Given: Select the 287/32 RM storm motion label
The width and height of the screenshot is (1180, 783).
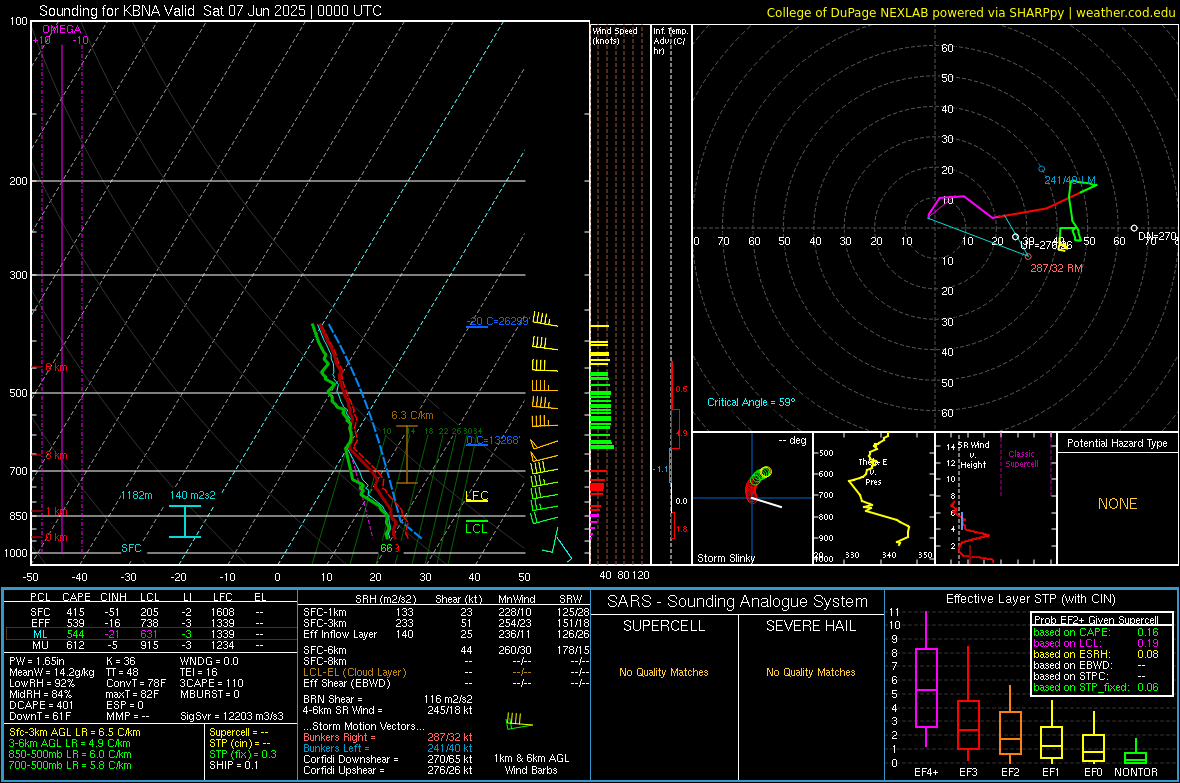Looking at the screenshot, I should coord(1056,268).
